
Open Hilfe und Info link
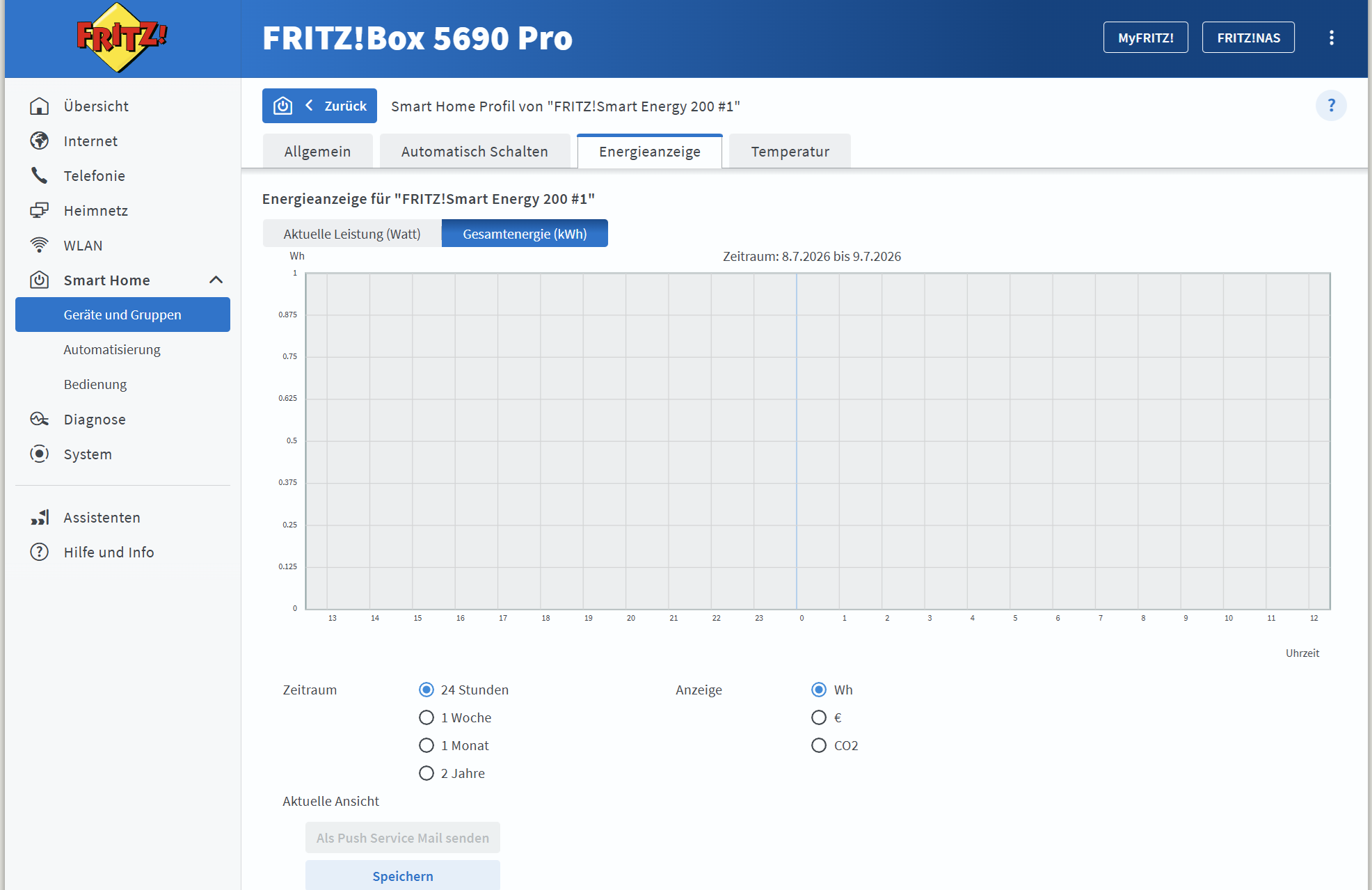(122, 552)
